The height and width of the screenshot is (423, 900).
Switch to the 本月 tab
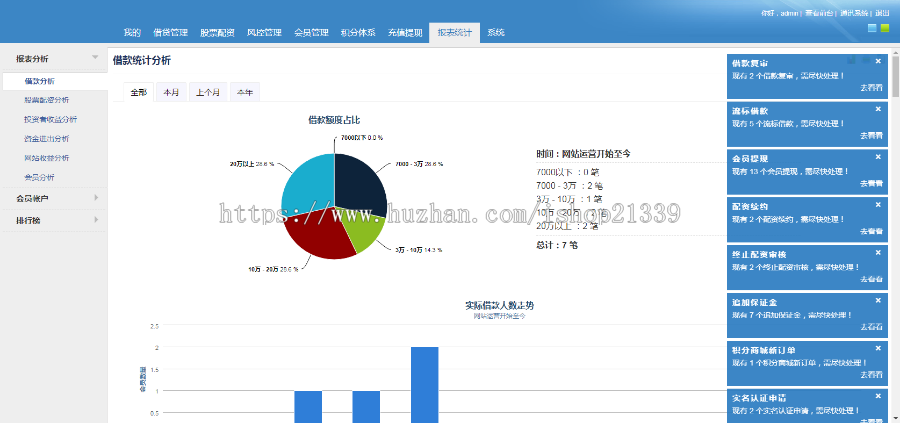point(171,92)
